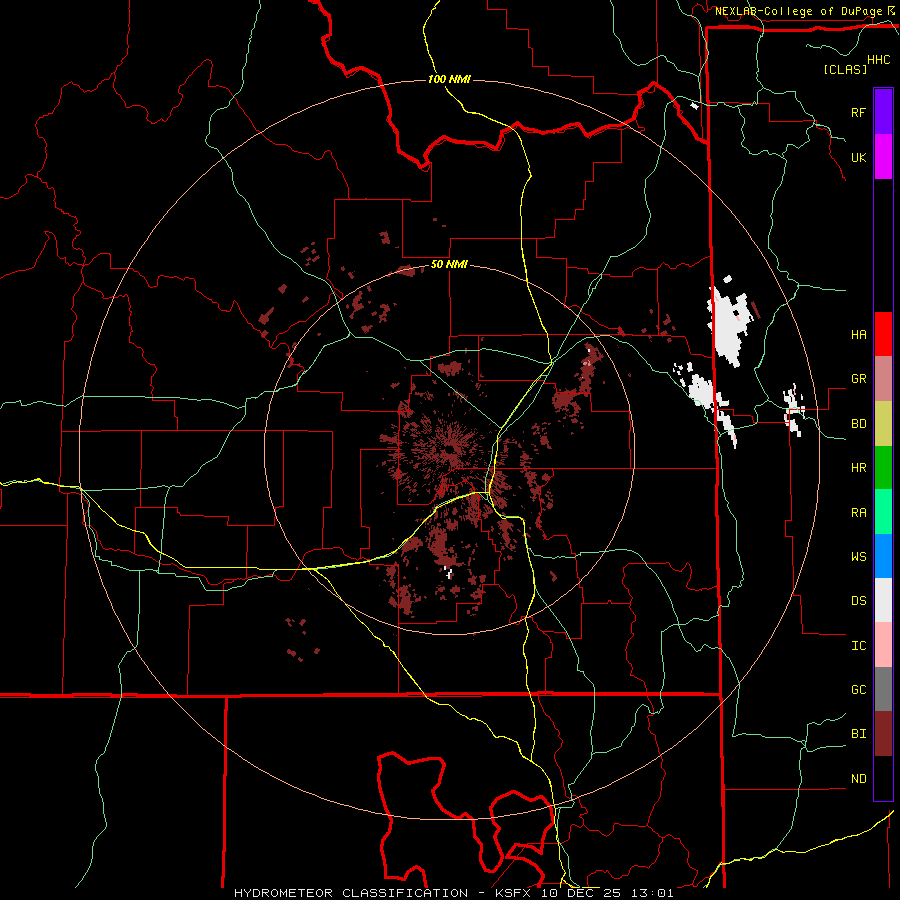Click the 'RF' legend label
The width and height of the screenshot is (900, 900).
coord(858,112)
